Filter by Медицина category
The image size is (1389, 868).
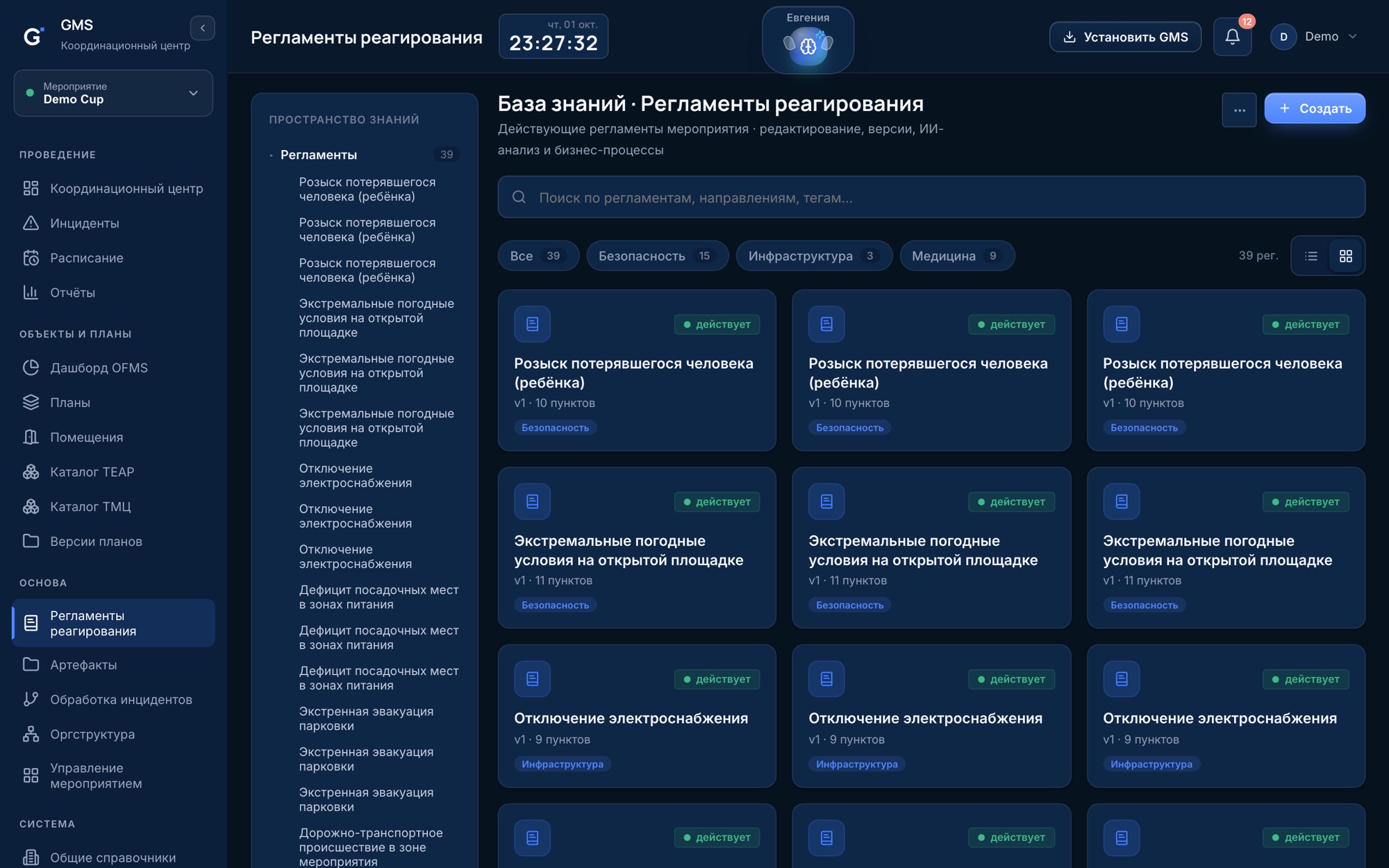pyautogui.click(x=957, y=256)
